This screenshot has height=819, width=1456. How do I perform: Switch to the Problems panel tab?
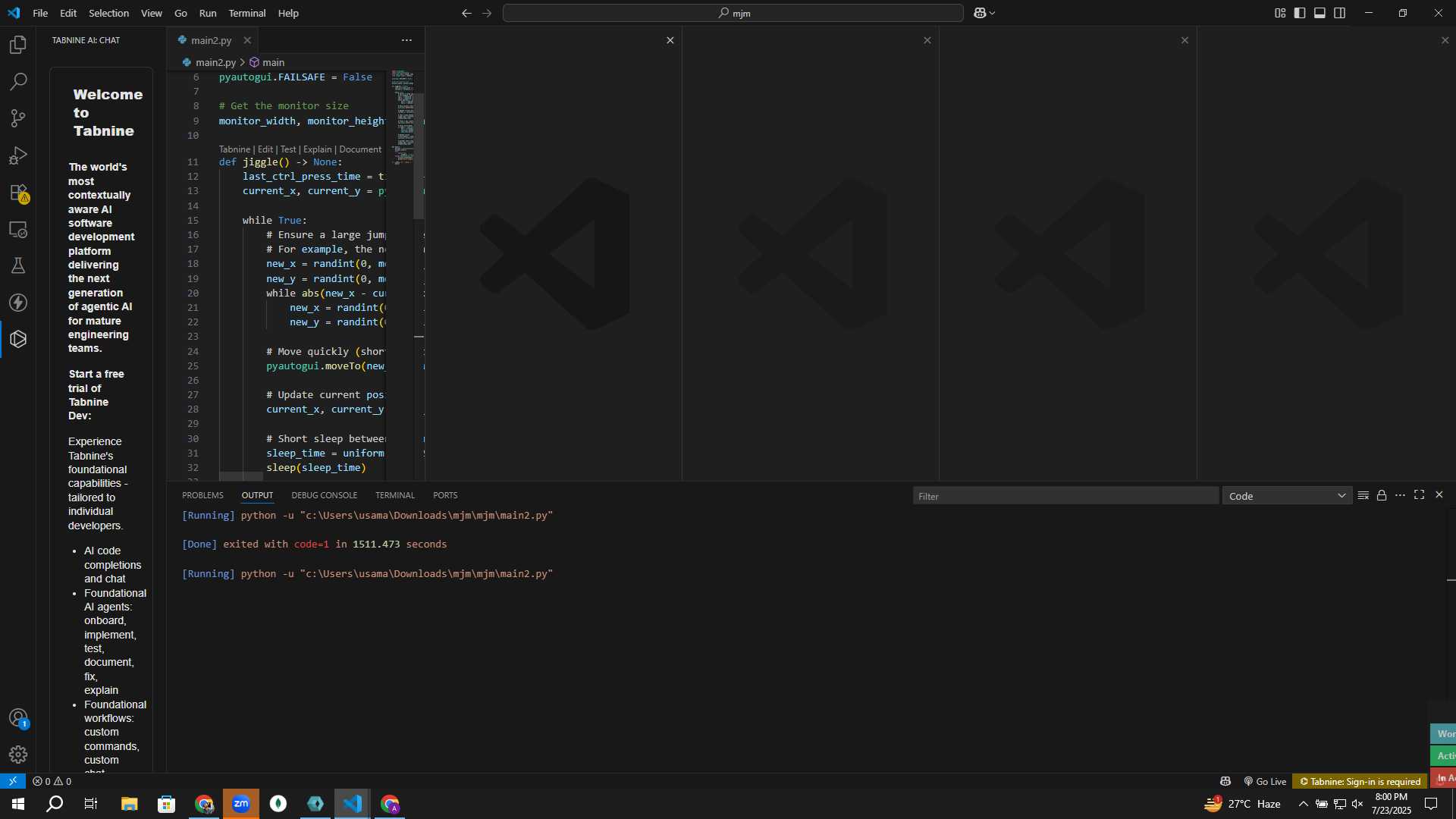[x=202, y=495]
